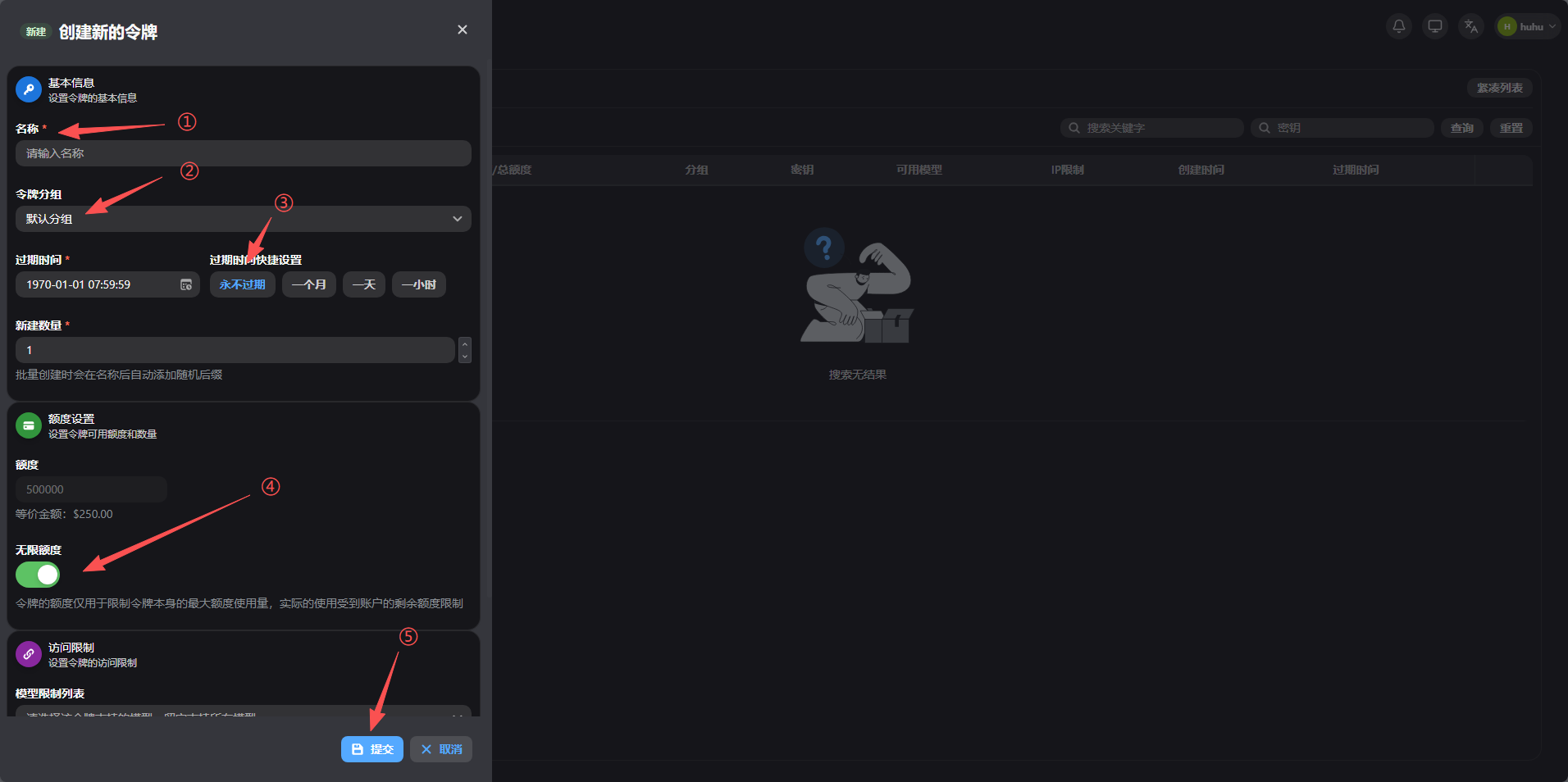This screenshot has height=782, width=1568.
Task: Set expiration to 一小时
Action: 418,284
